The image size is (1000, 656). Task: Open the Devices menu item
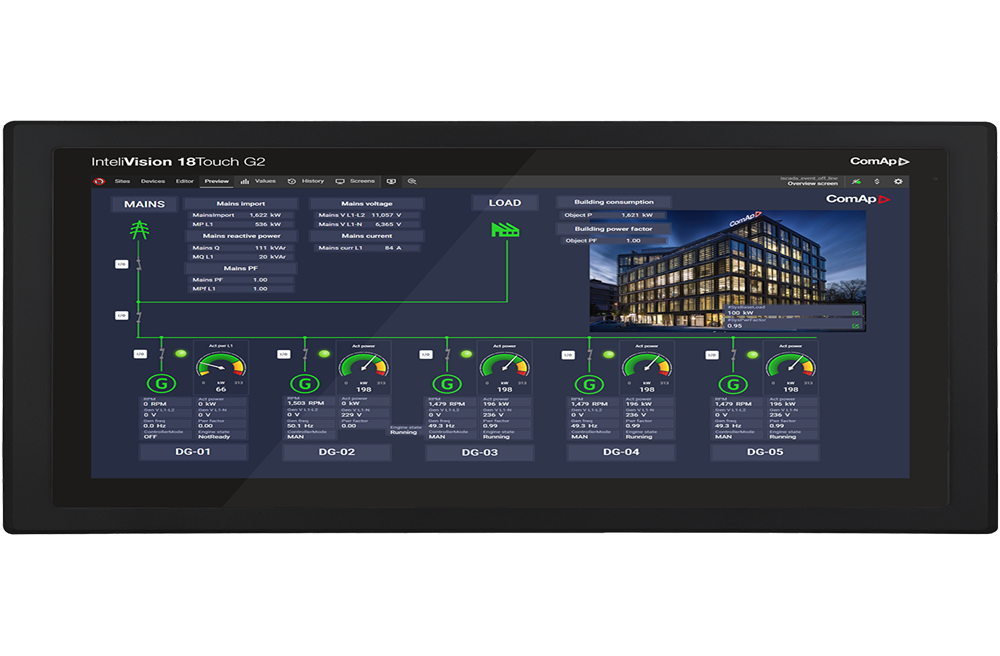pyautogui.click(x=152, y=181)
